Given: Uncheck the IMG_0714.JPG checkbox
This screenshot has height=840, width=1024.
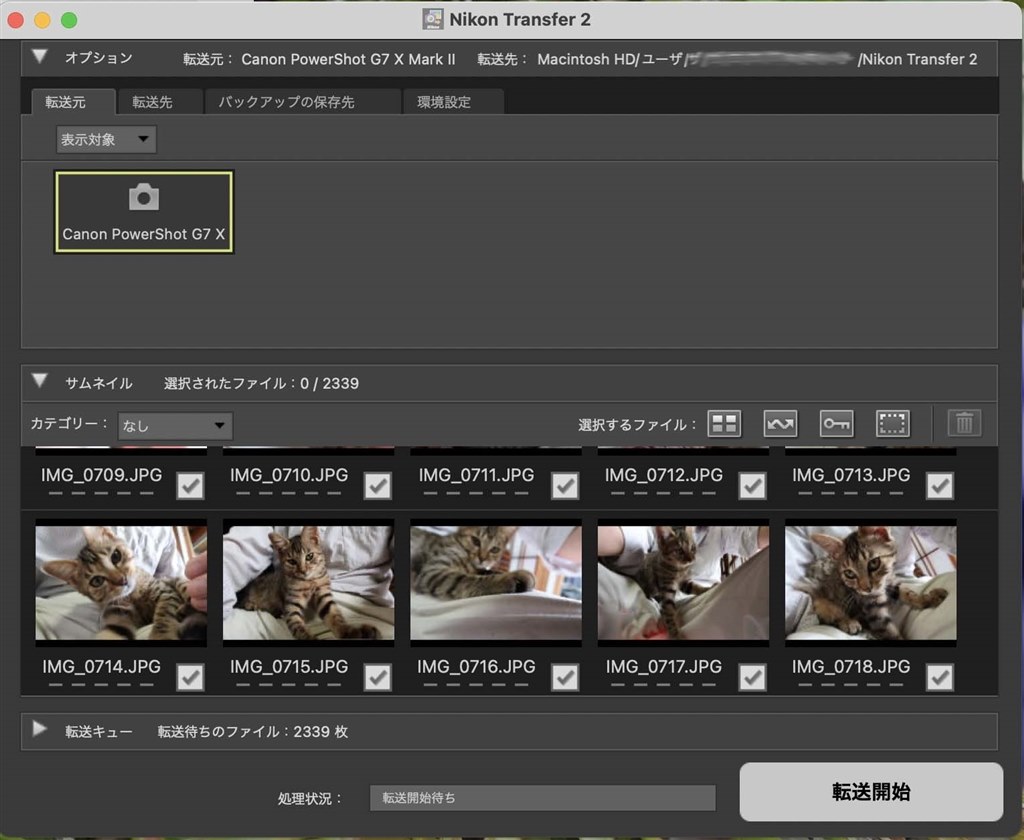Looking at the screenshot, I should (x=190, y=677).
